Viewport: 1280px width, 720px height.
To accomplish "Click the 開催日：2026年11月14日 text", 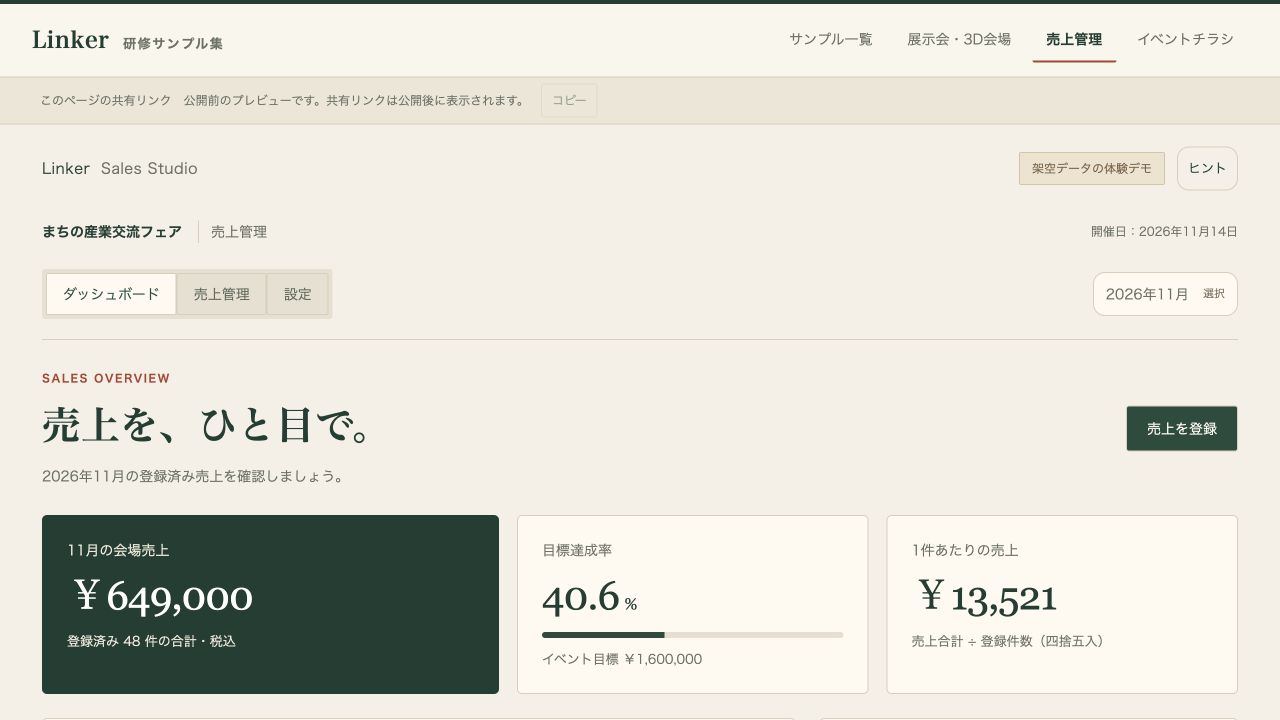I will coord(1164,232).
